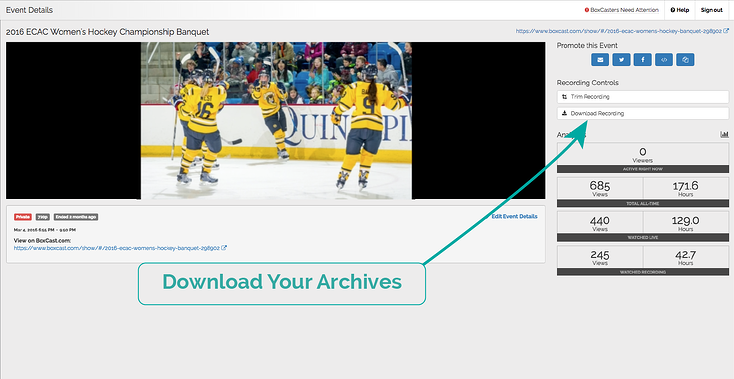Screen dimensions: 734x379
Task: Click the Trim Recording button
Action: click(x=643, y=97)
